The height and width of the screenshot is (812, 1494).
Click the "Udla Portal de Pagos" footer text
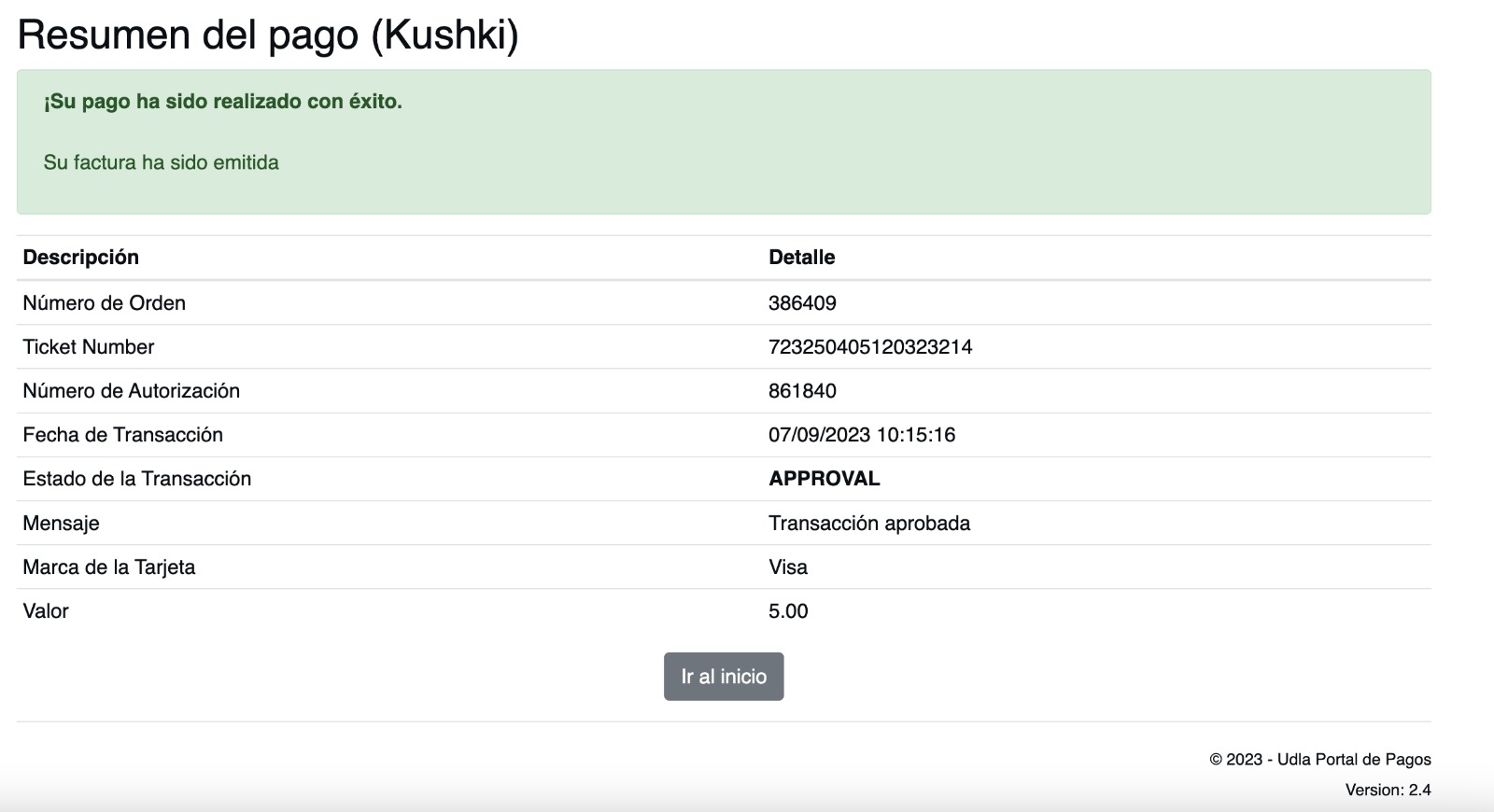pos(1354,760)
